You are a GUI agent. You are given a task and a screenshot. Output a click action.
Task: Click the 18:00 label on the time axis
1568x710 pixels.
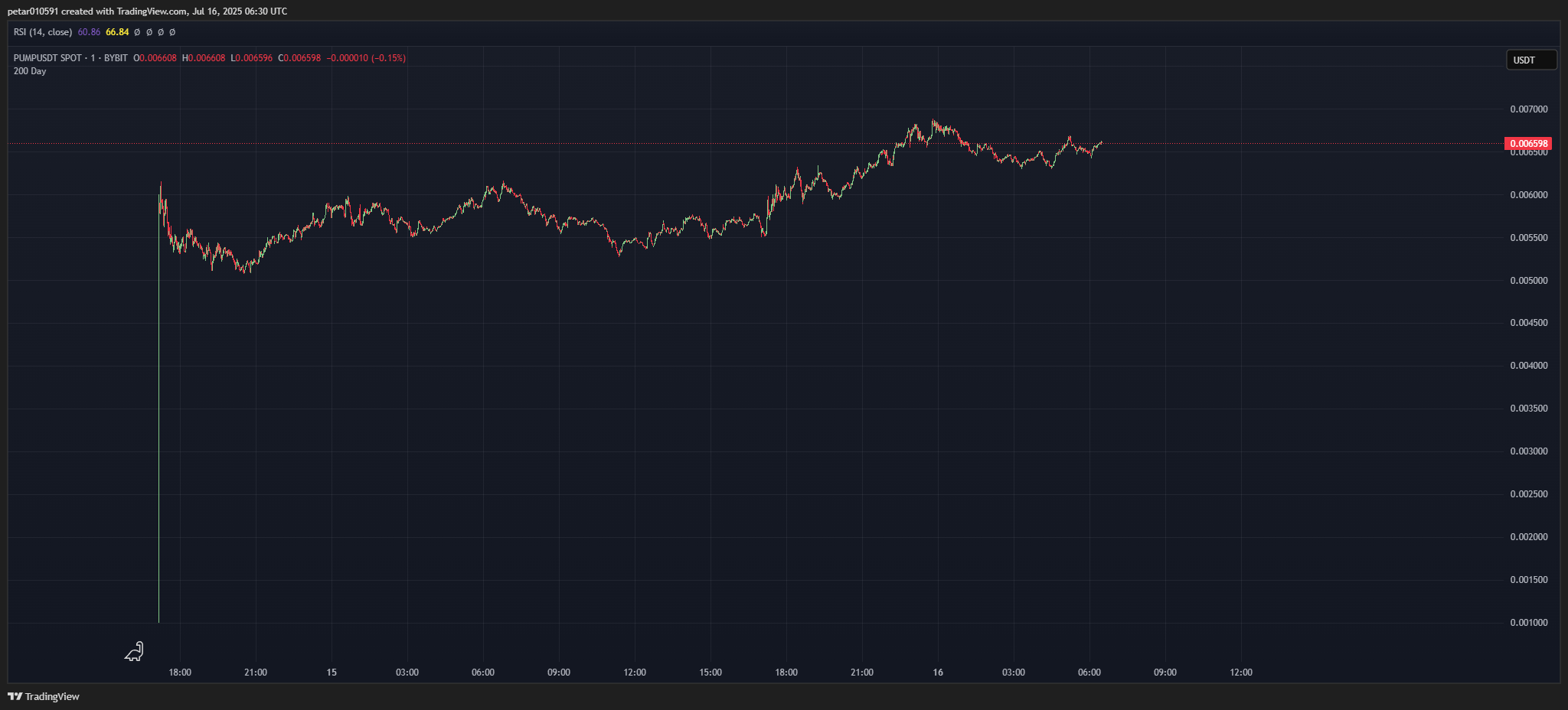coord(180,673)
